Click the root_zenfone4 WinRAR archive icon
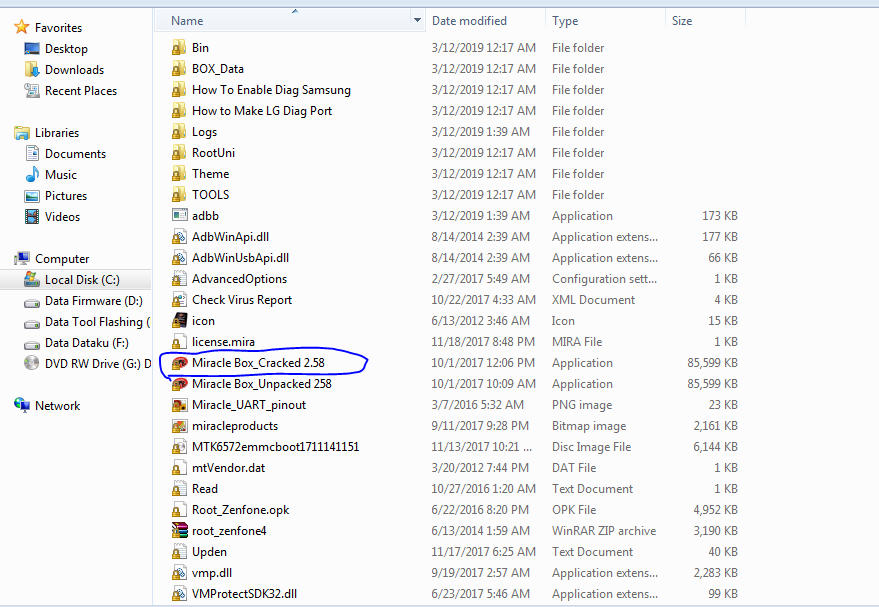Image resolution: width=879 pixels, height=607 pixels. (x=179, y=530)
